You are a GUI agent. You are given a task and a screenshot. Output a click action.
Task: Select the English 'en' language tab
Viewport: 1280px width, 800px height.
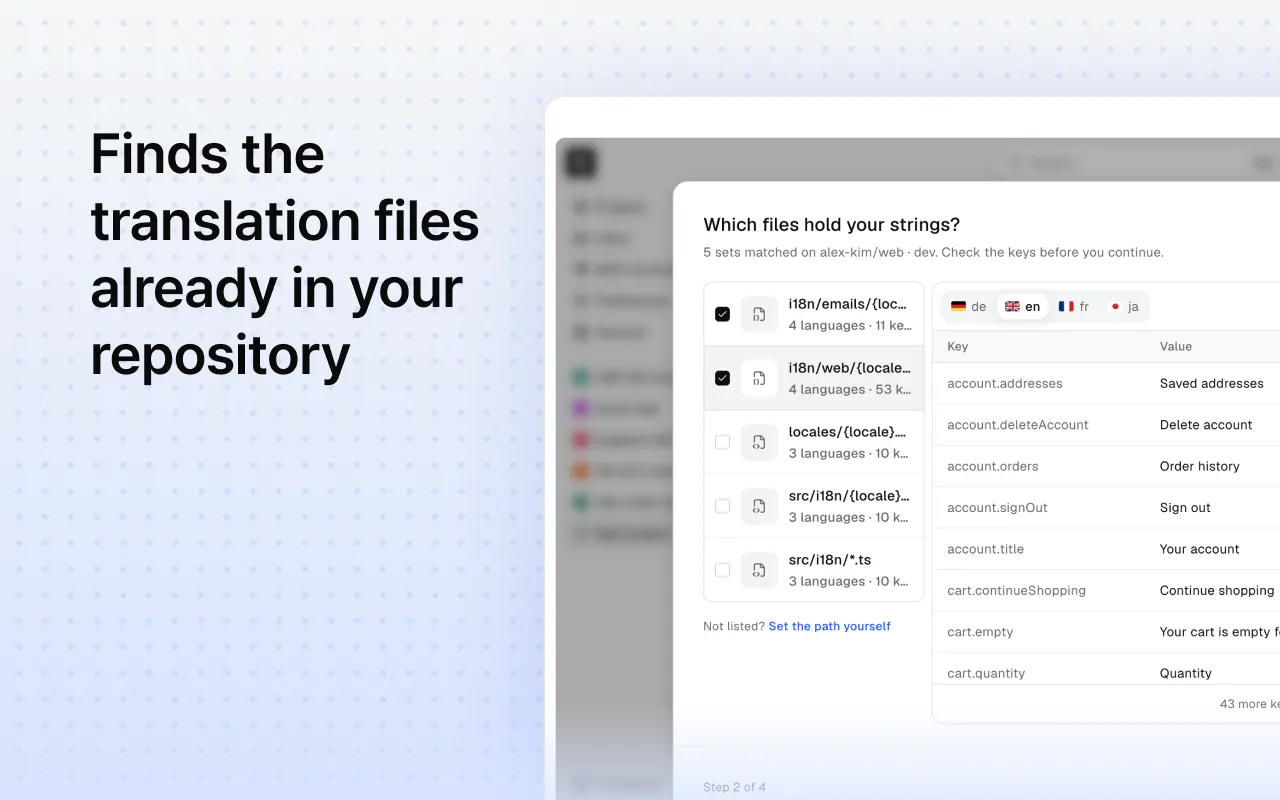(x=1022, y=307)
